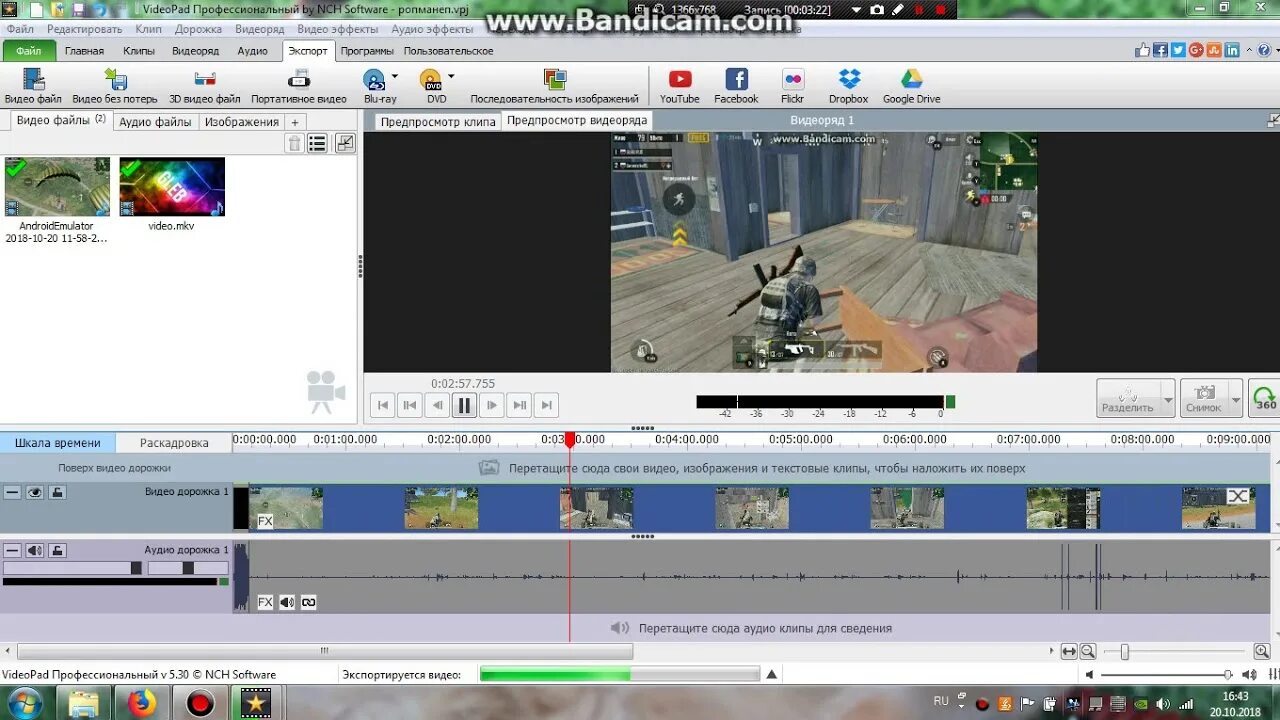
Task: Upload video to Flickr
Action: 793,87
